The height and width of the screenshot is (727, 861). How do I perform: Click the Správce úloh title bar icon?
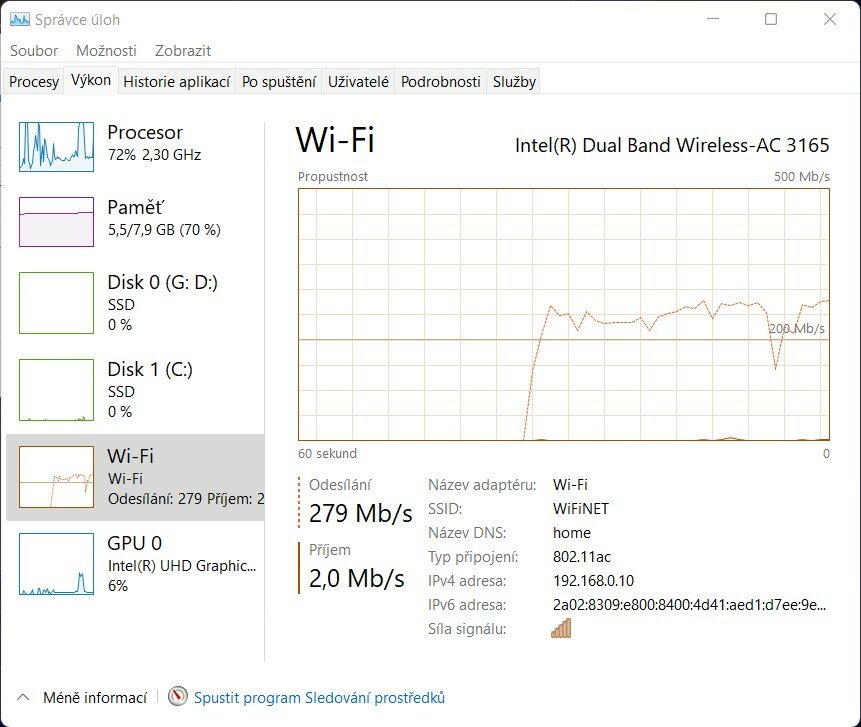pos(20,20)
